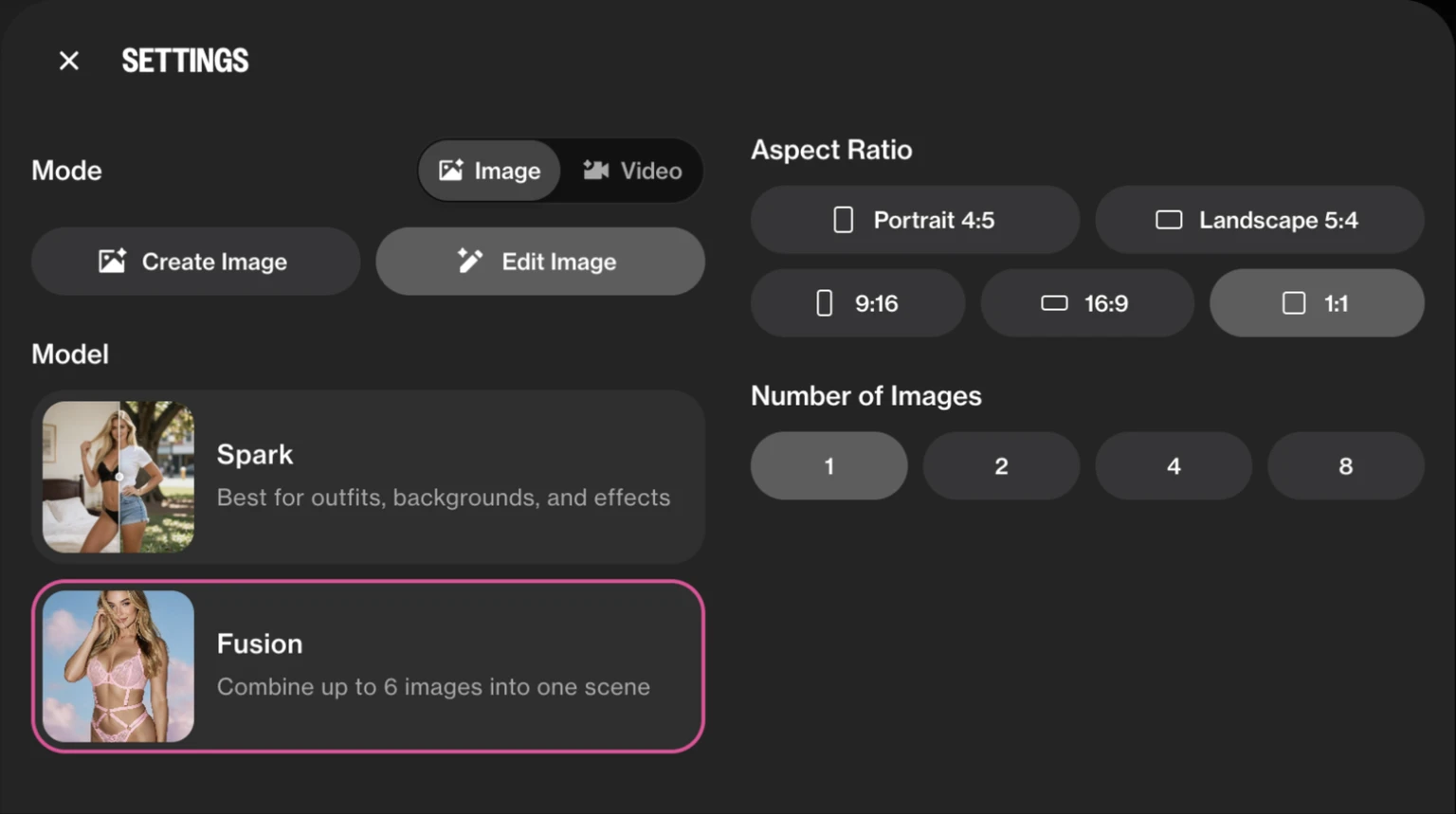1456x815 pixels.
Task: Close the Settings panel with X
Action: (69, 61)
